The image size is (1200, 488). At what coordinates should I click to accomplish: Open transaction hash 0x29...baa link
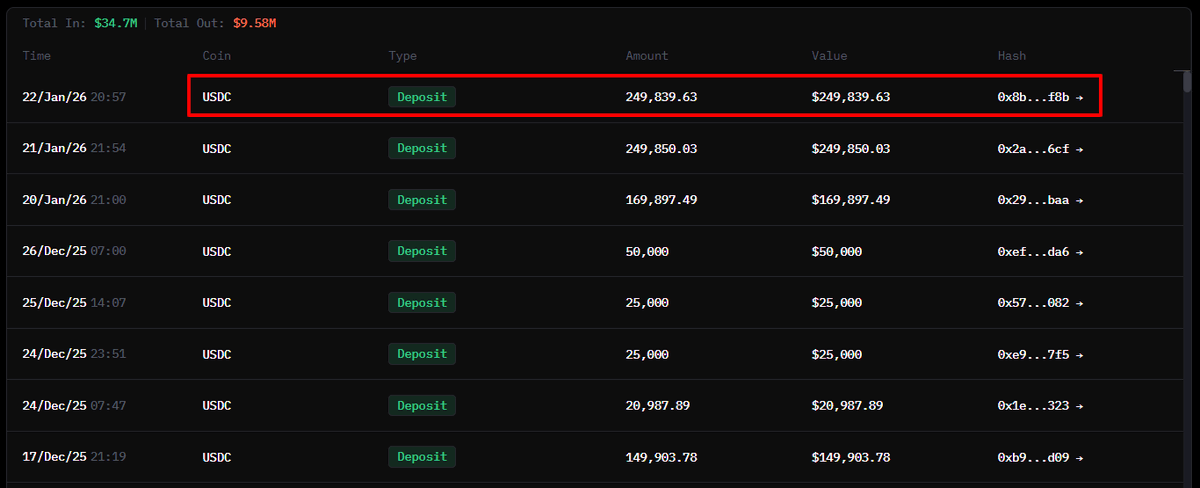click(x=1040, y=200)
